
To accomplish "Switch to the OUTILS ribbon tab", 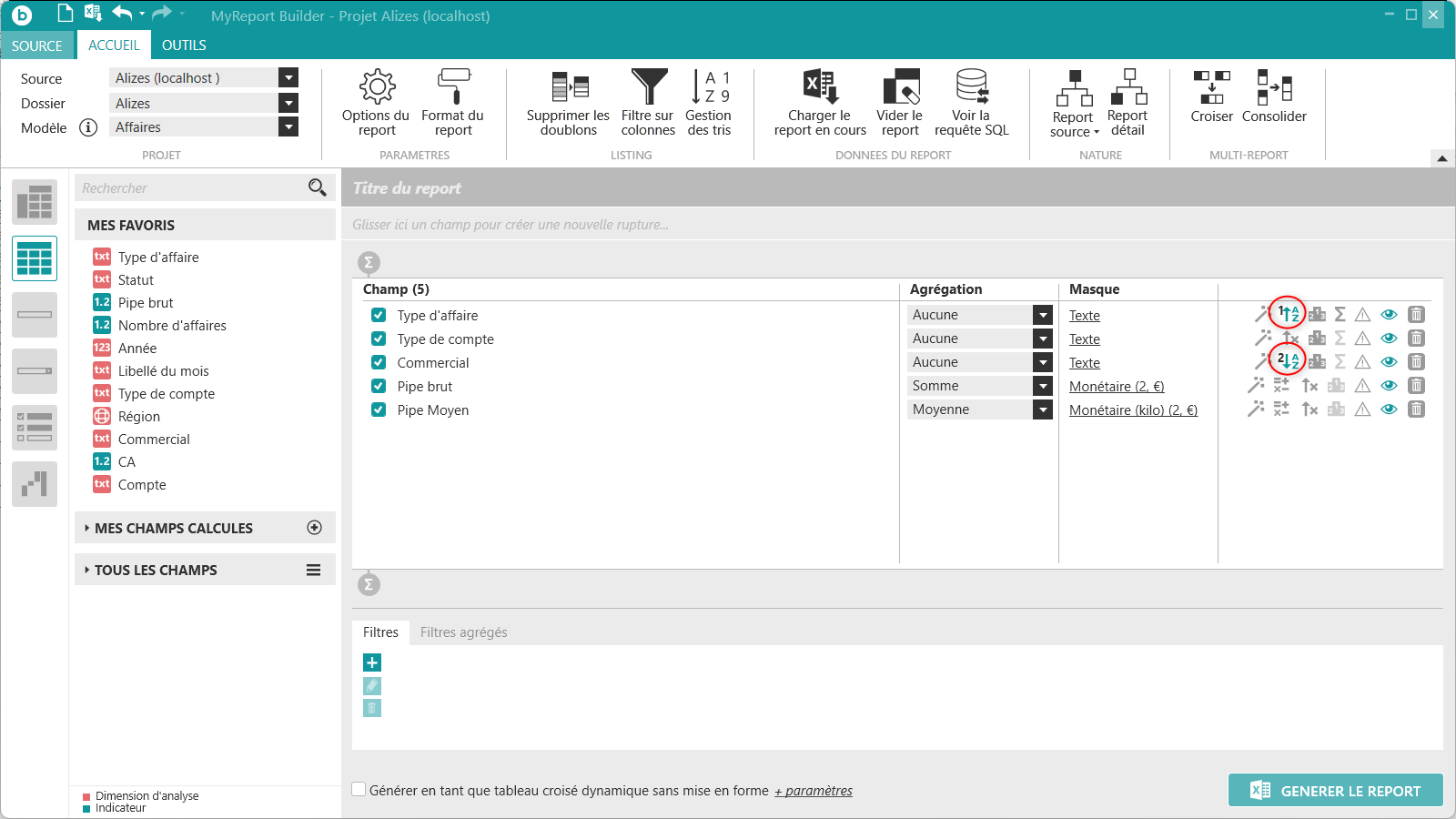I will click(184, 45).
